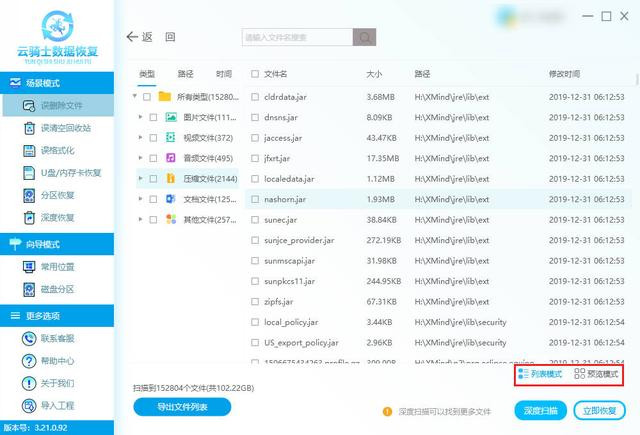Screen dimensions: 640x435
Task: Click the file list vertical scrollbar
Action: pyautogui.click(x=637, y=80)
